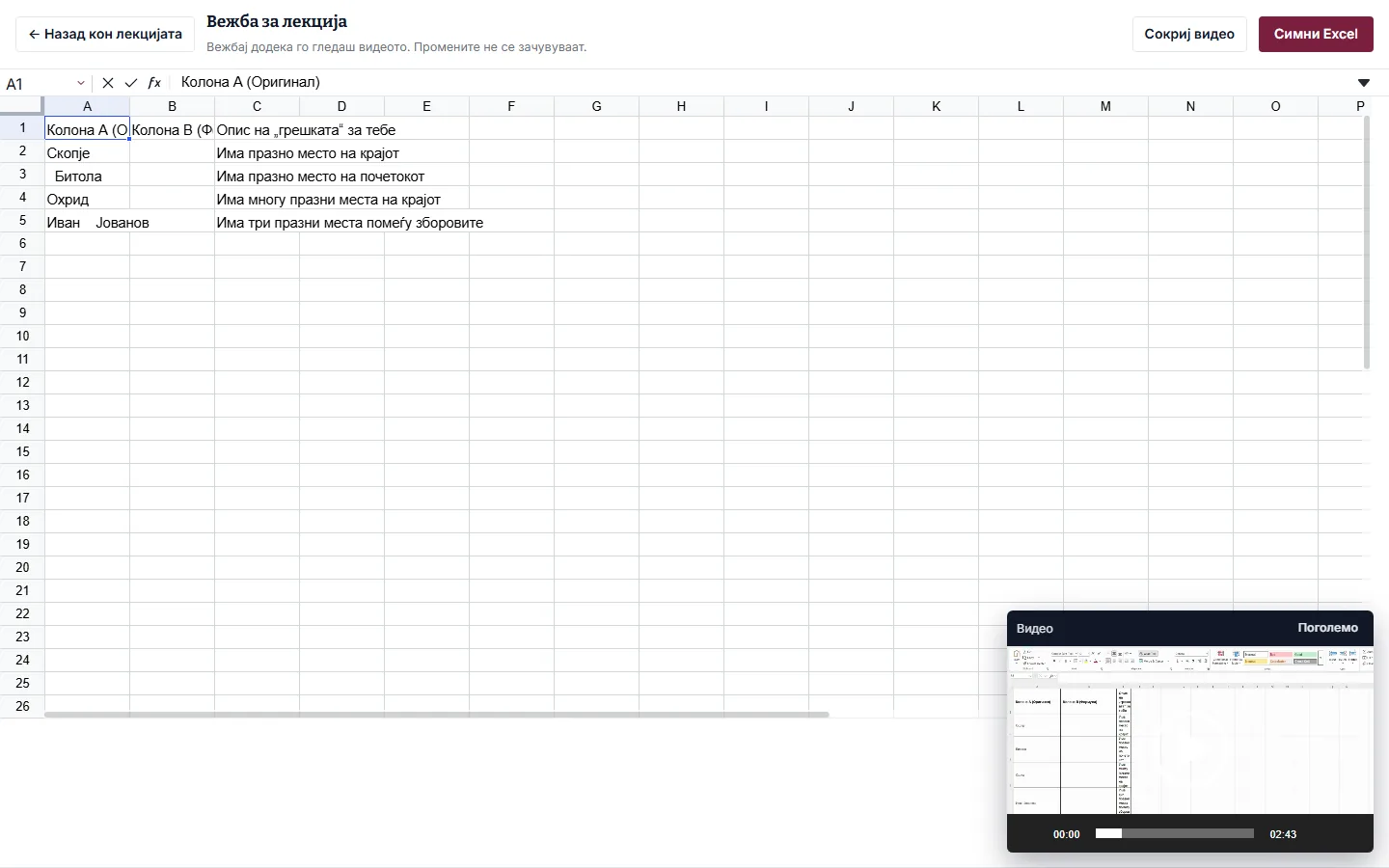Open the fx insert function icon
The height and width of the screenshot is (868, 1389).
point(154,83)
